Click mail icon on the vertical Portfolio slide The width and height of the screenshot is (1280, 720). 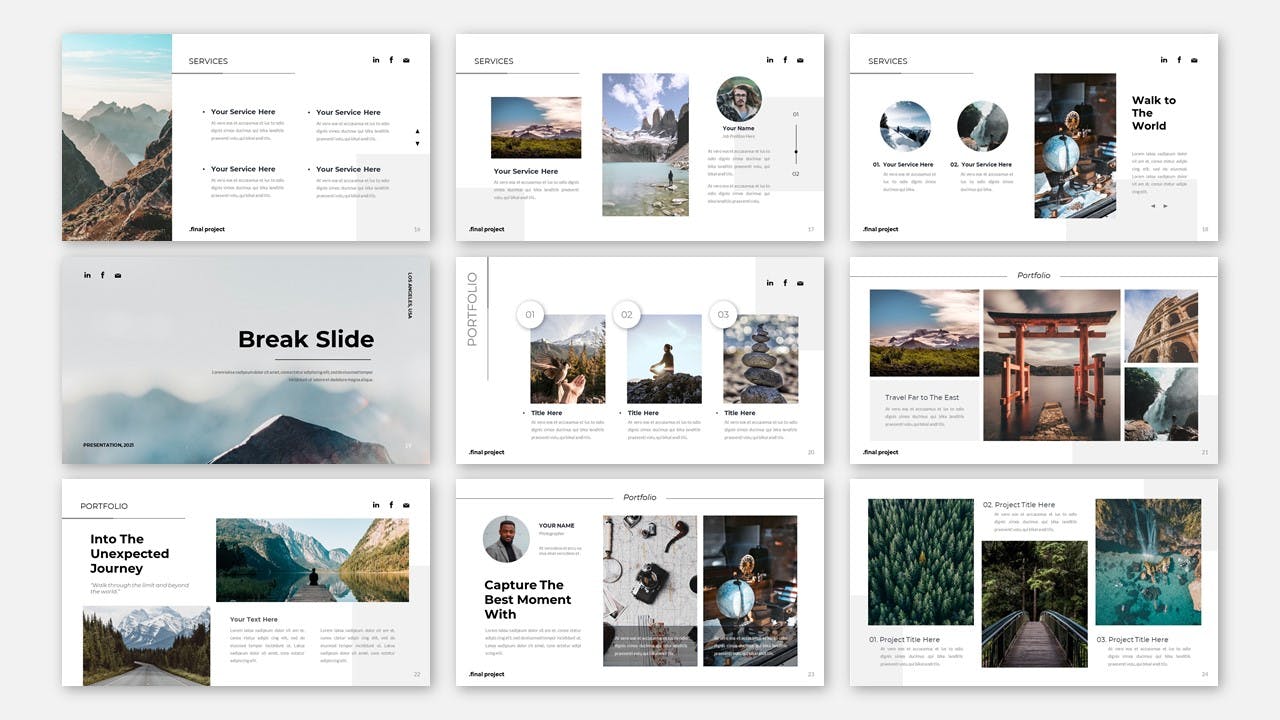[800, 283]
